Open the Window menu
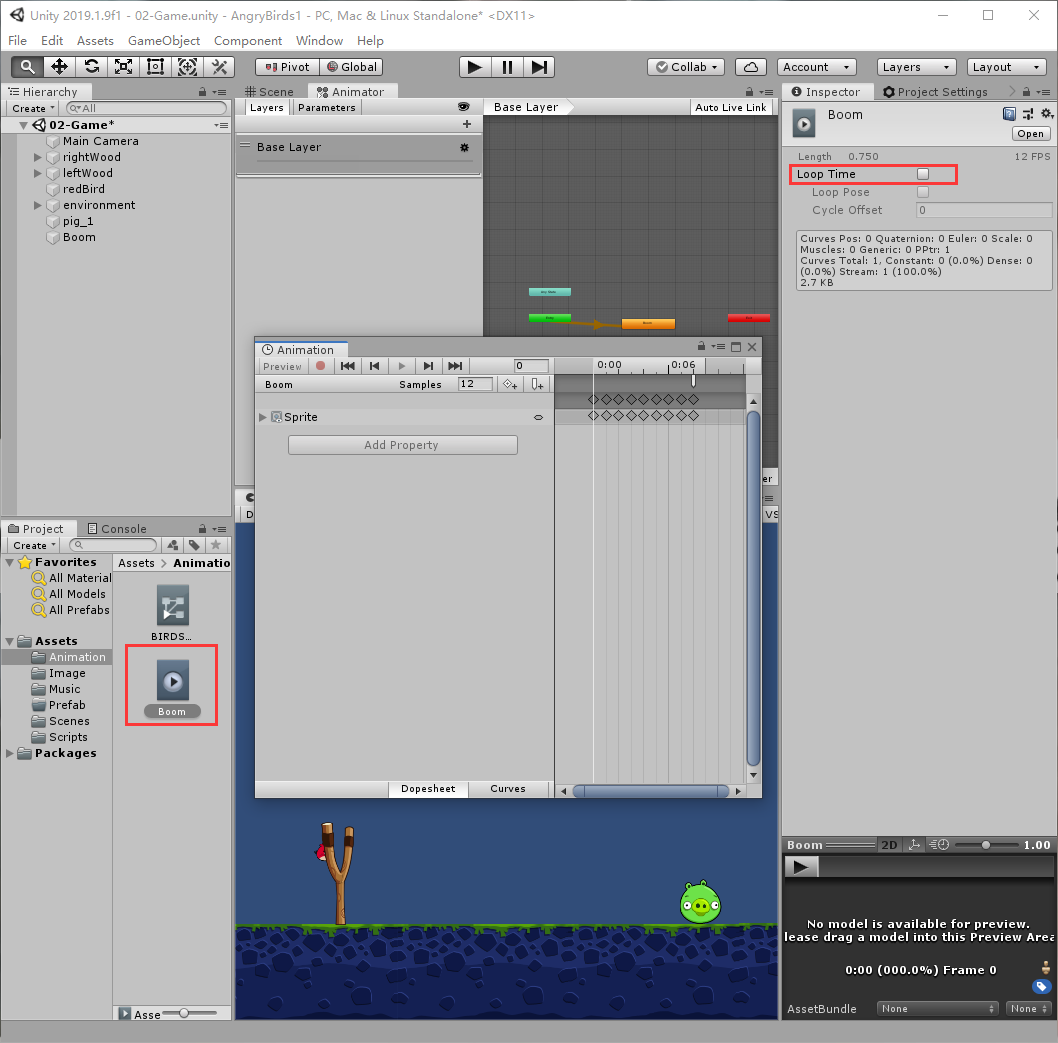This screenshot has height=1043, width=1058. click(319, 40)
